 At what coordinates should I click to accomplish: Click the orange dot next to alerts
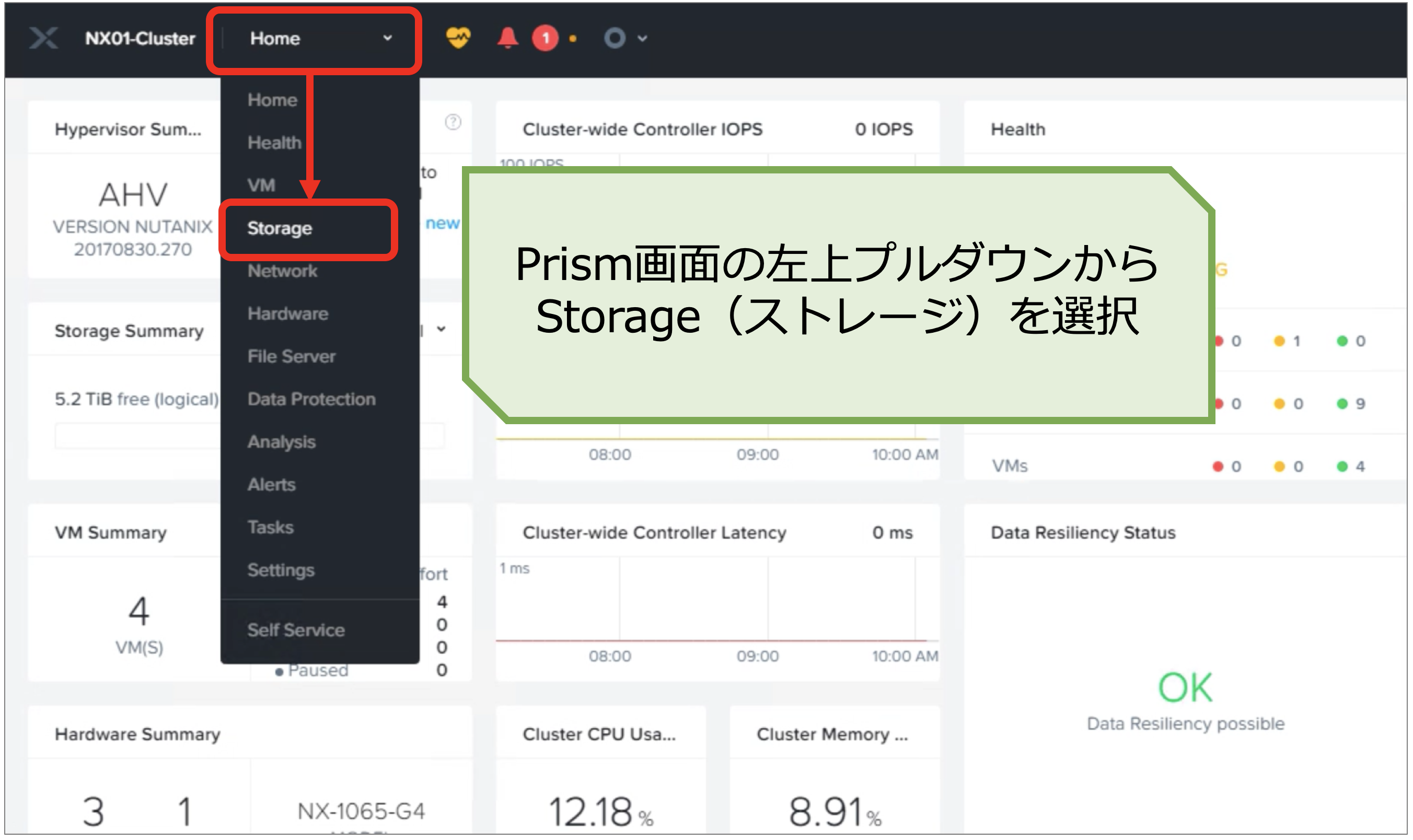click(x=573, y=39)
